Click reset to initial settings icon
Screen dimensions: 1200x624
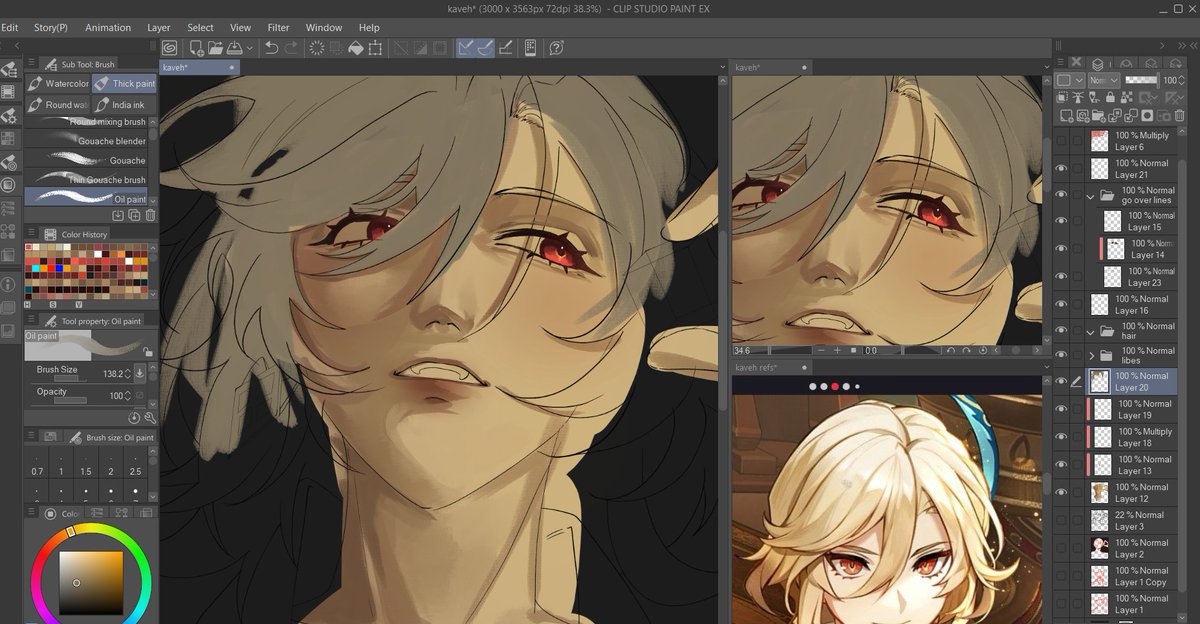point(134,418)
